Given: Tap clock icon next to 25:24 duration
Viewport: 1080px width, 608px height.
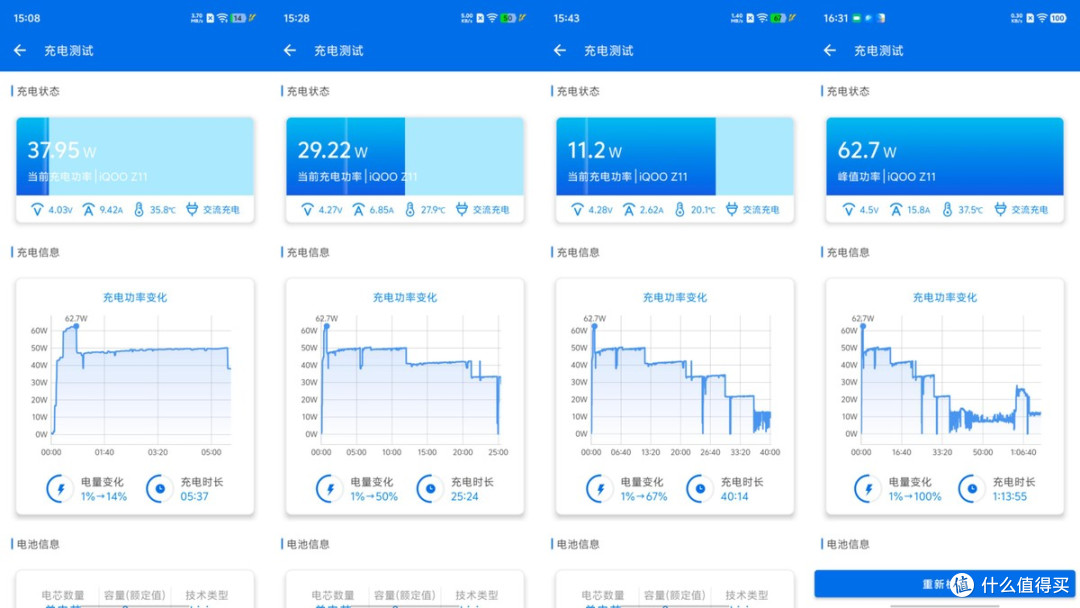Looking at the screenshot, I should 430,489.
